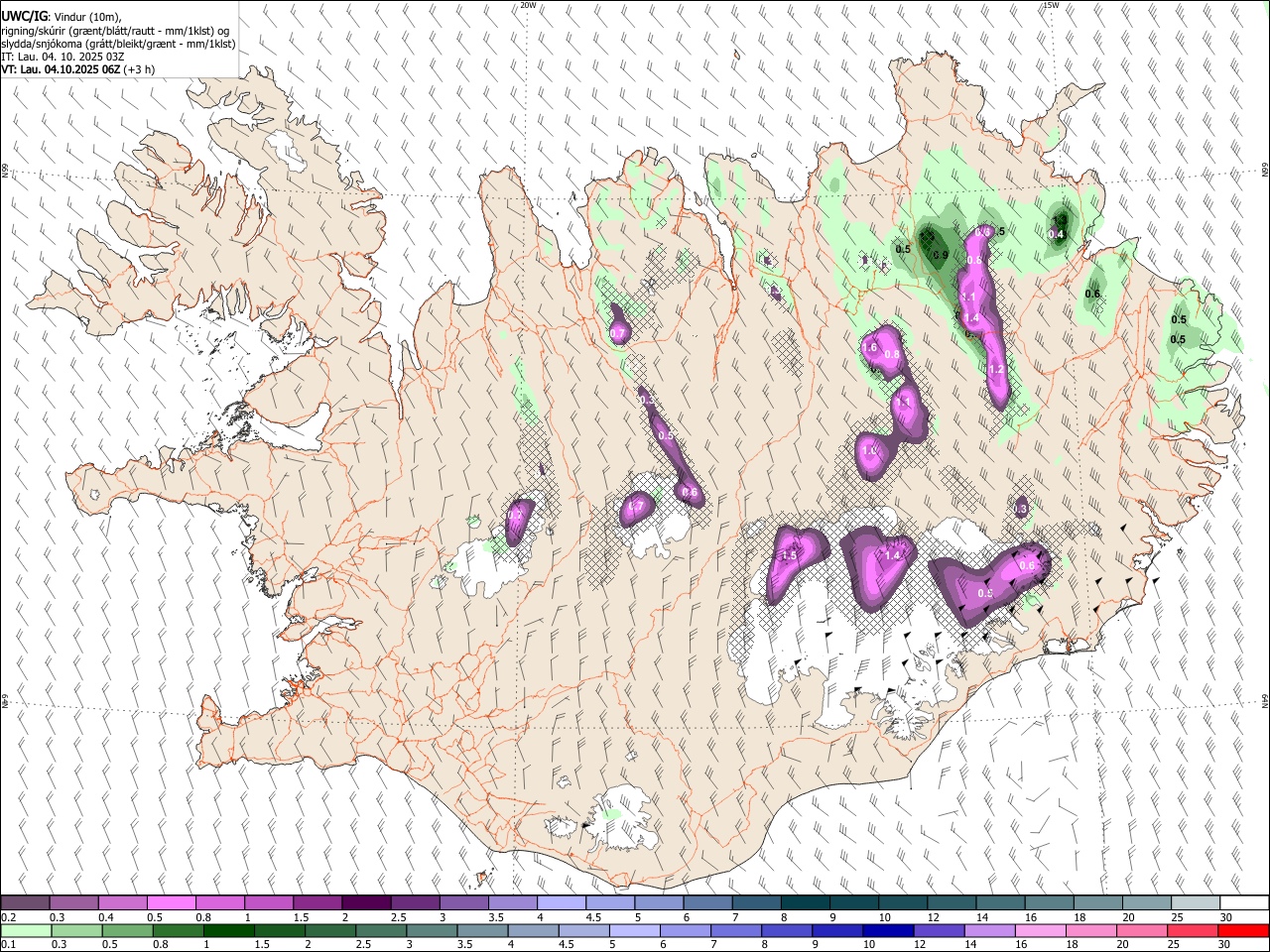1270x952 pixels.
Task: Click the 'IT: Lau. 04. 10. 2025 03Z' line
Action: [x=63, y=57]
